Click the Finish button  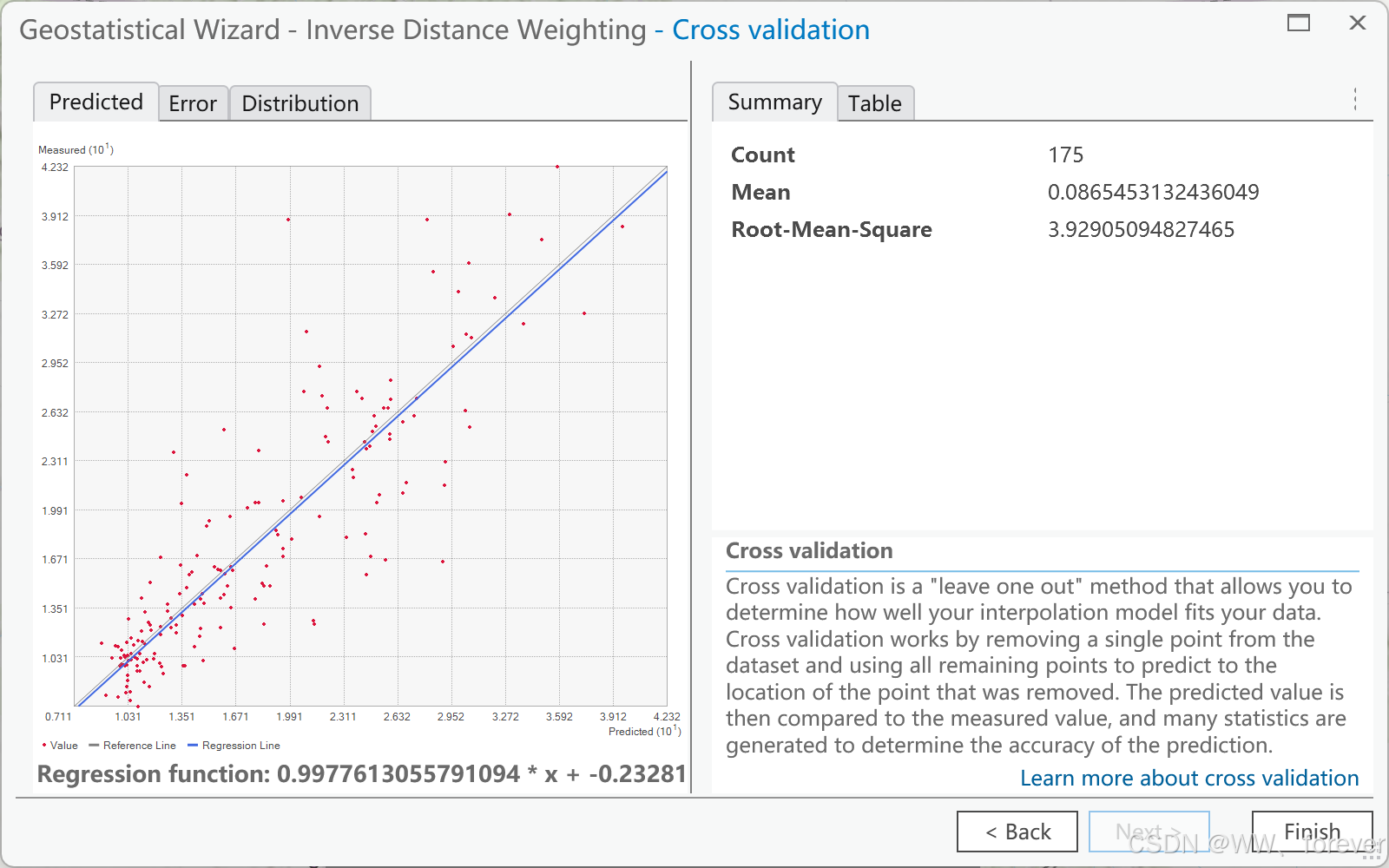1313,832
